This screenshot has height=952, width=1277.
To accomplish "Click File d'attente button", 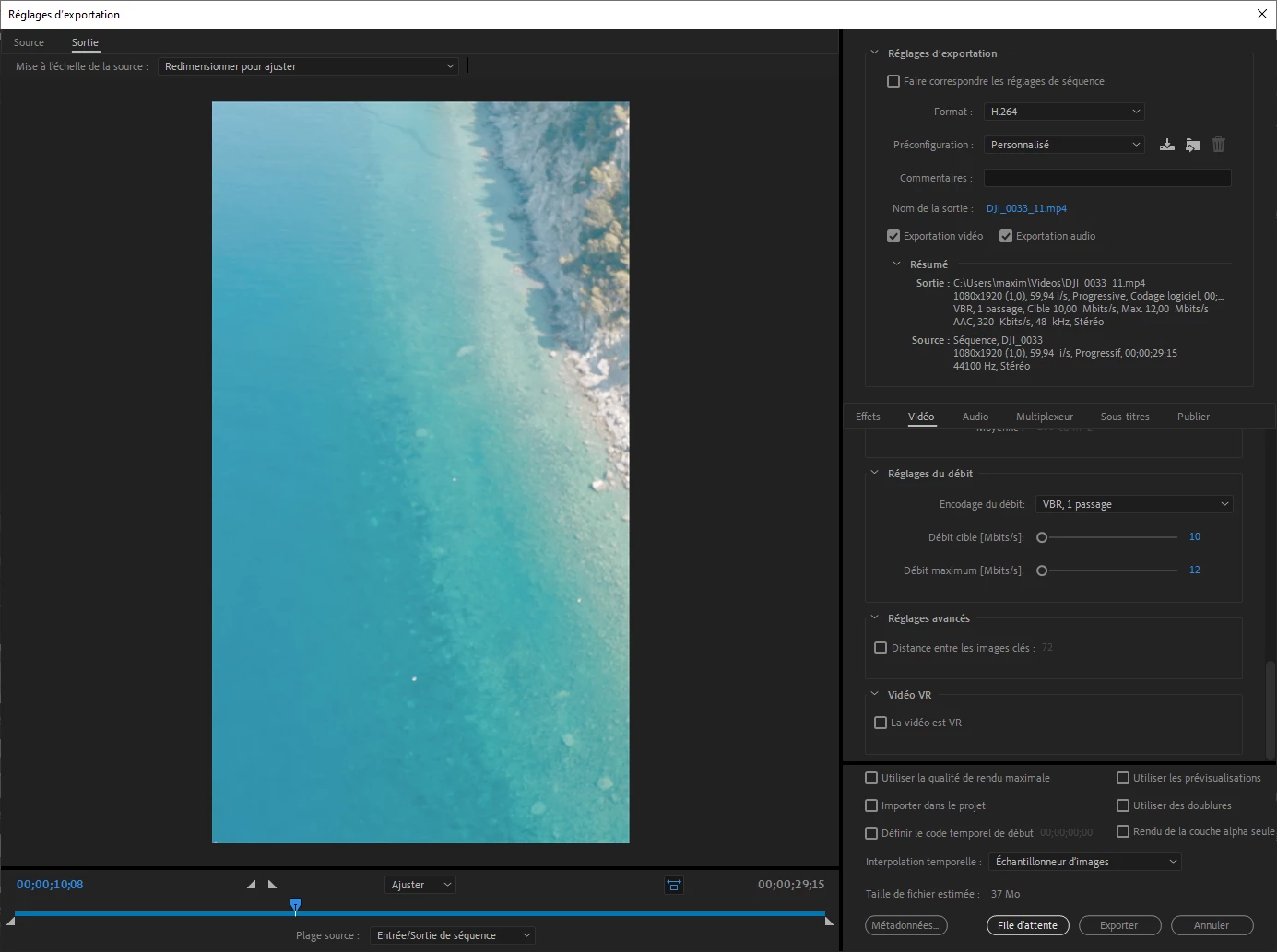I will pyautogui.click(x=1028, y=925).
